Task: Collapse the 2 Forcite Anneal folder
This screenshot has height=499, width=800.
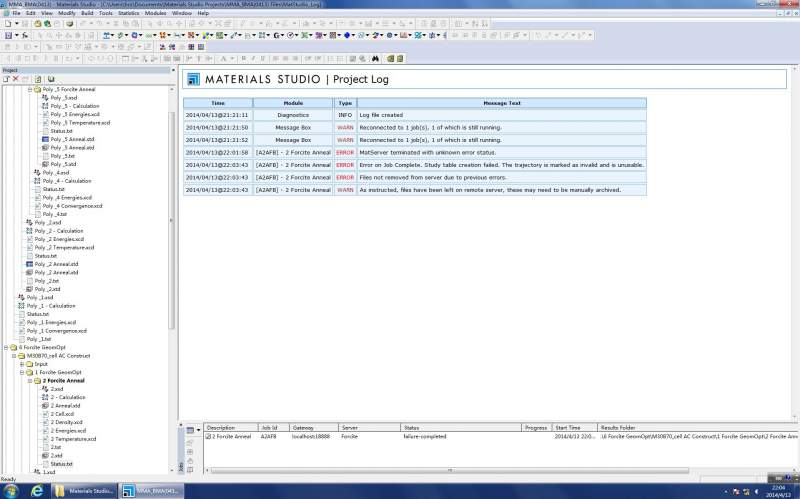Action: [x=30, y=381]
